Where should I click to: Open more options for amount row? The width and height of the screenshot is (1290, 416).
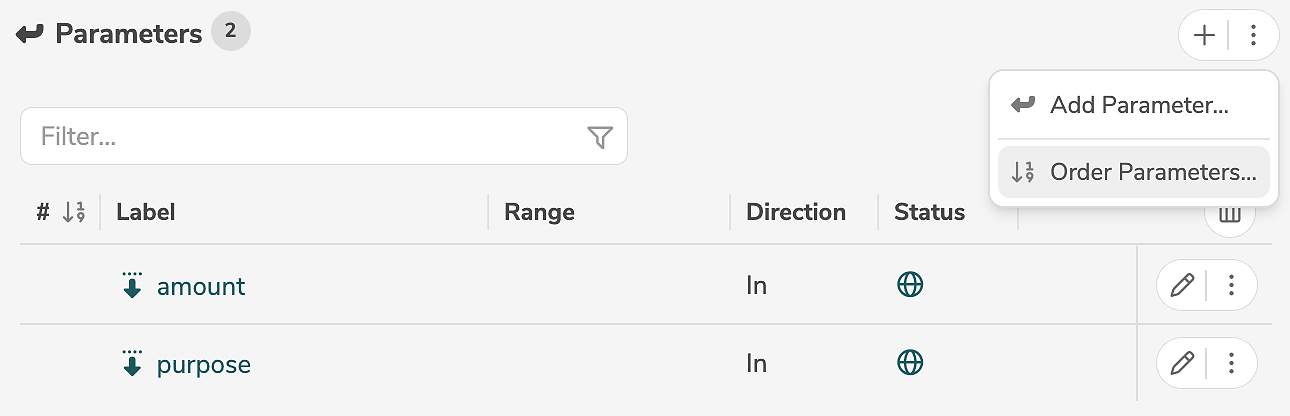pyautogui.click(x=1232, y=286)
